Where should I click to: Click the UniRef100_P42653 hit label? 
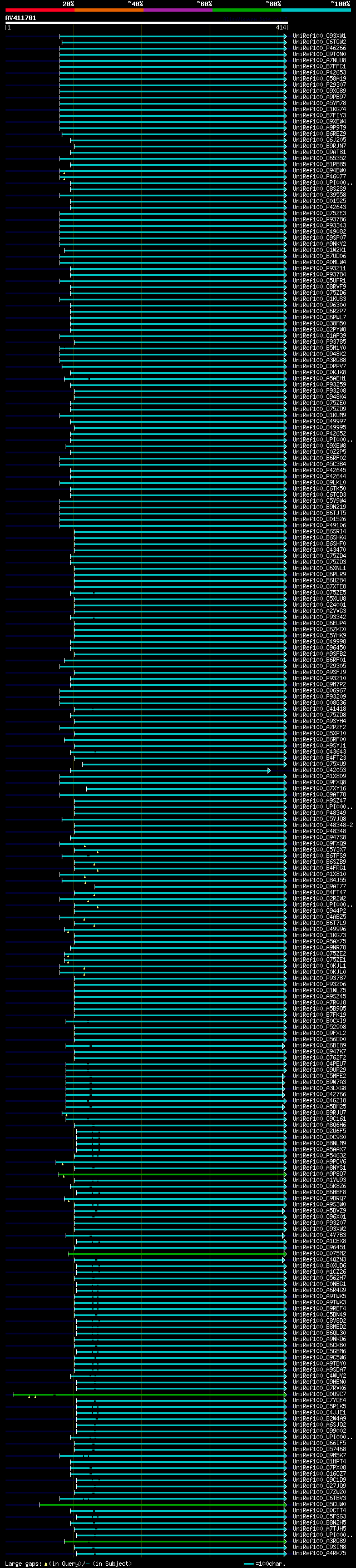pos(319,72)
